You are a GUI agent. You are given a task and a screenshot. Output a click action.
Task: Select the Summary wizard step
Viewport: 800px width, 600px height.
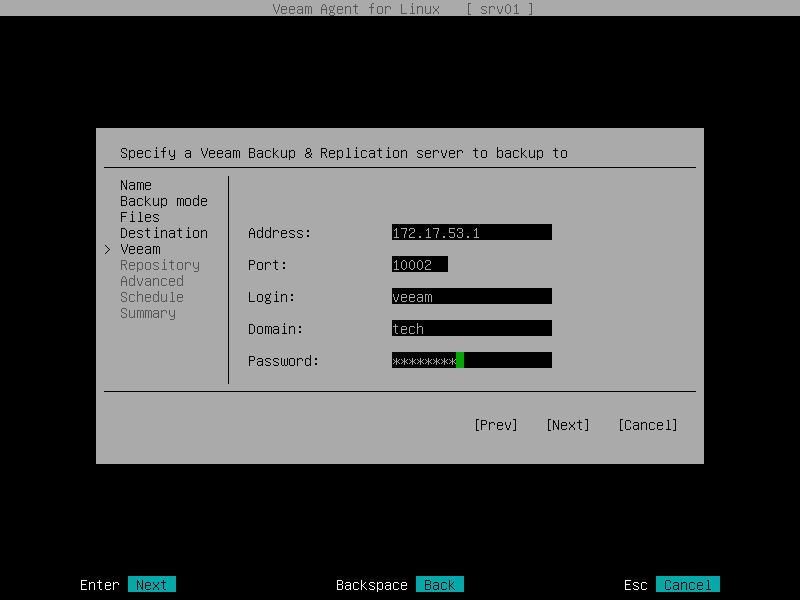[148, 313]
